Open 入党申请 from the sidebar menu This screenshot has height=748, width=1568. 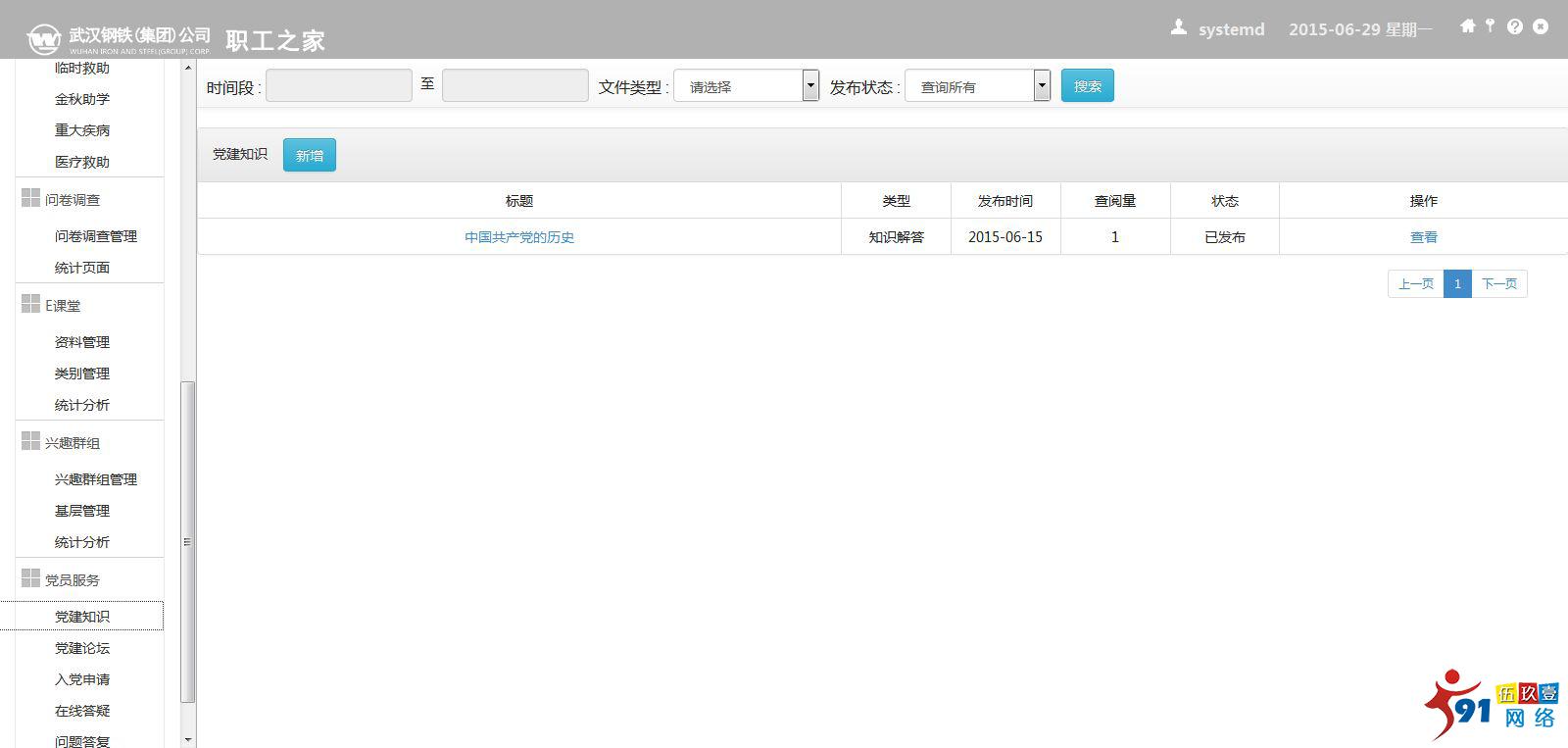[82, 679]
